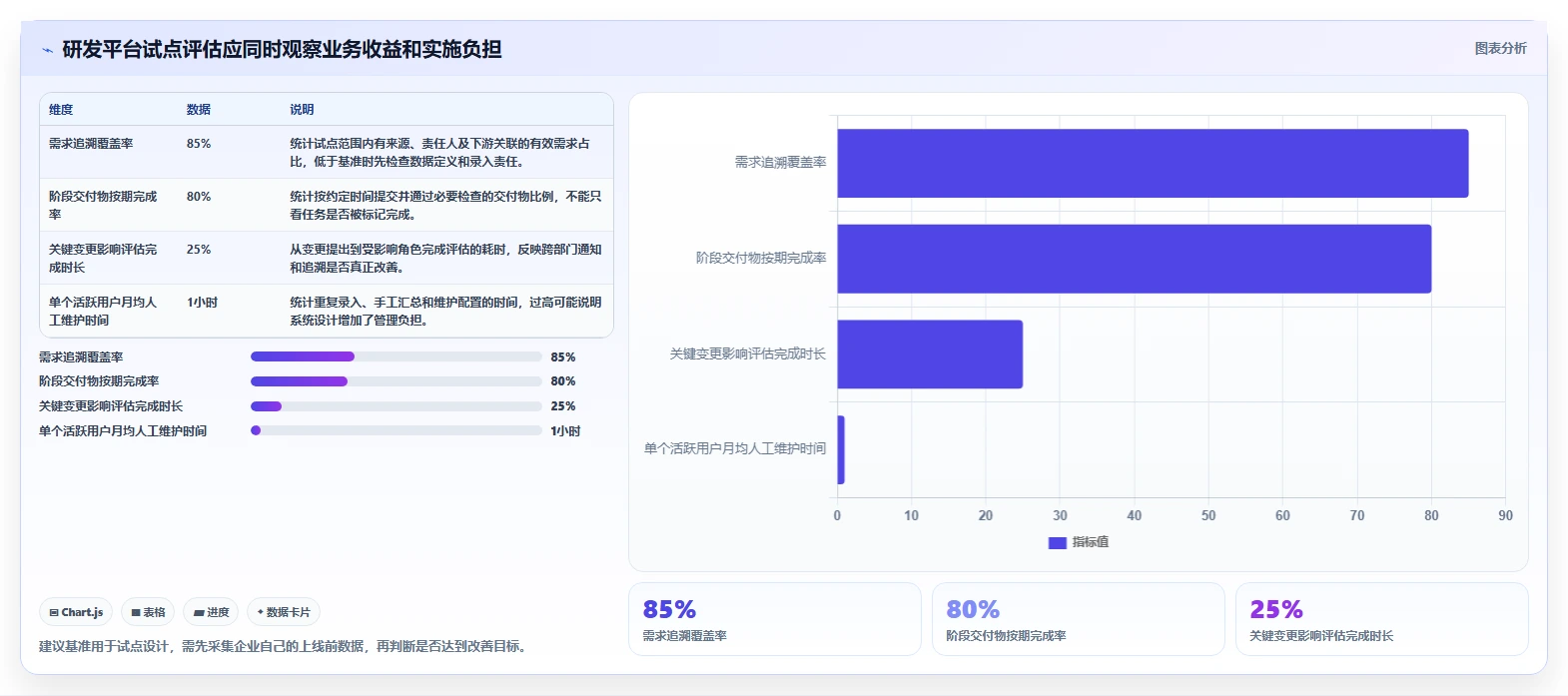
Task: Click the 数据 table column header
Action: (199, 110)
